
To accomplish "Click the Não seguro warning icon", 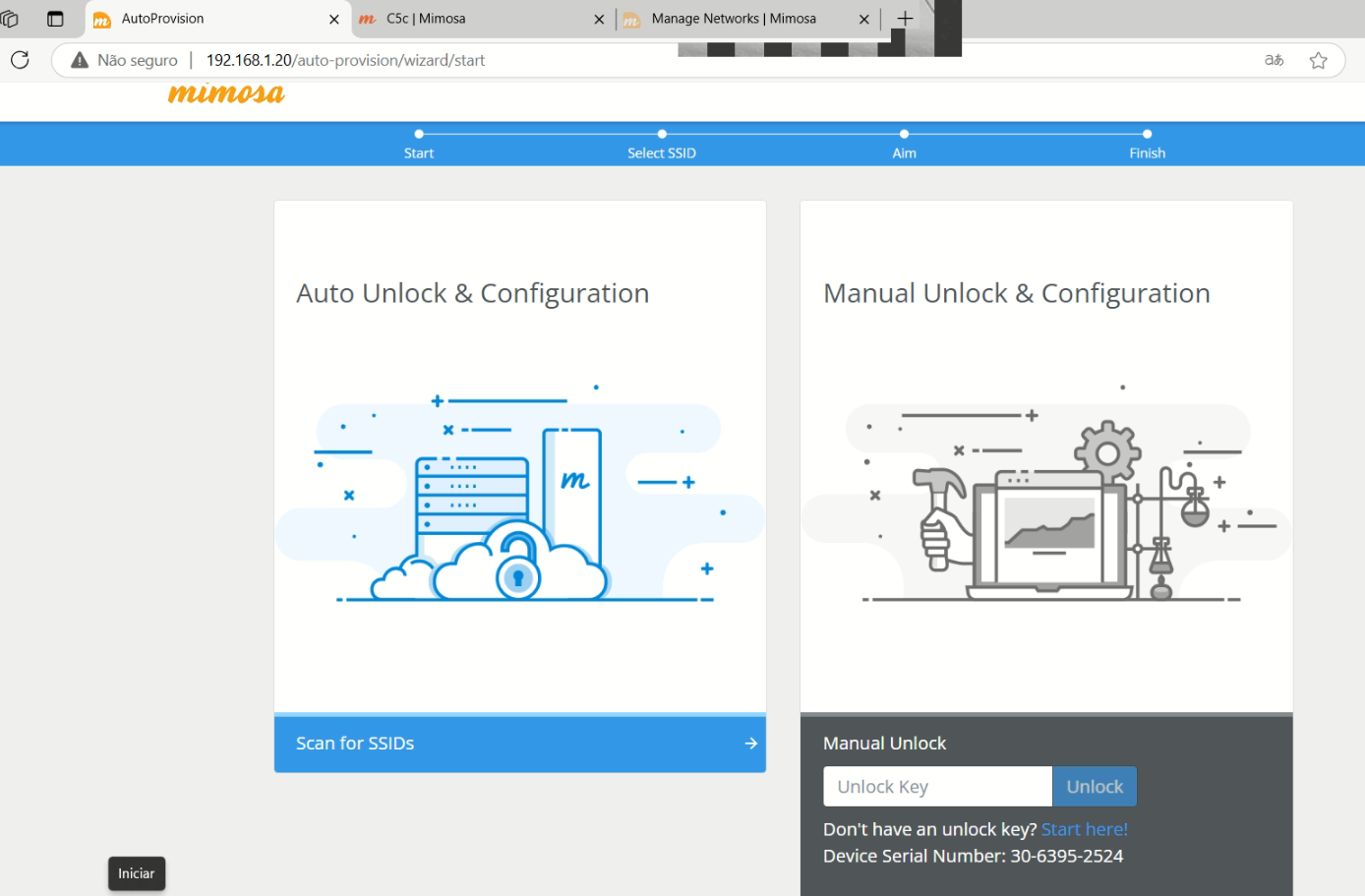I will coord(80,60).
